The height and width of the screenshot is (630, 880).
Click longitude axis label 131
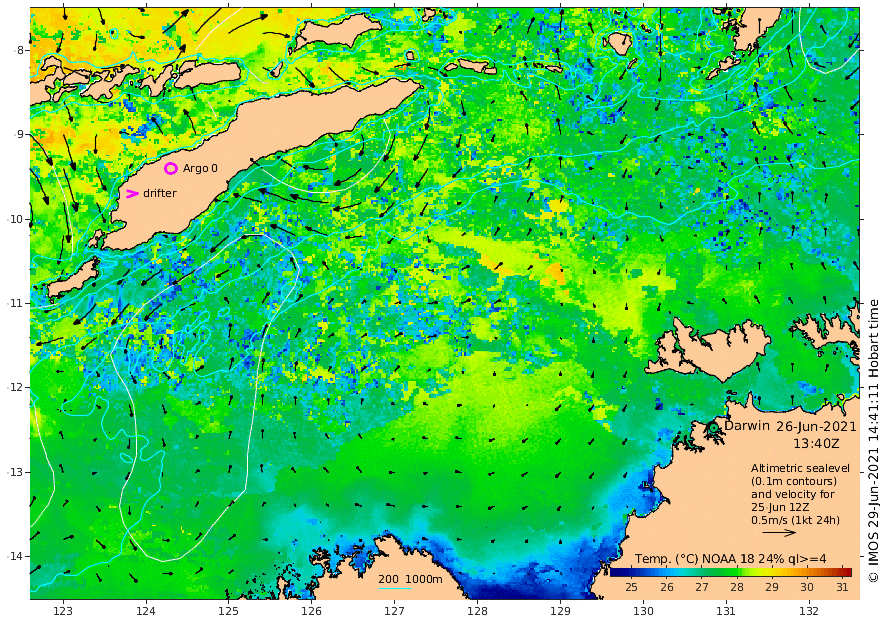[726, 611]
